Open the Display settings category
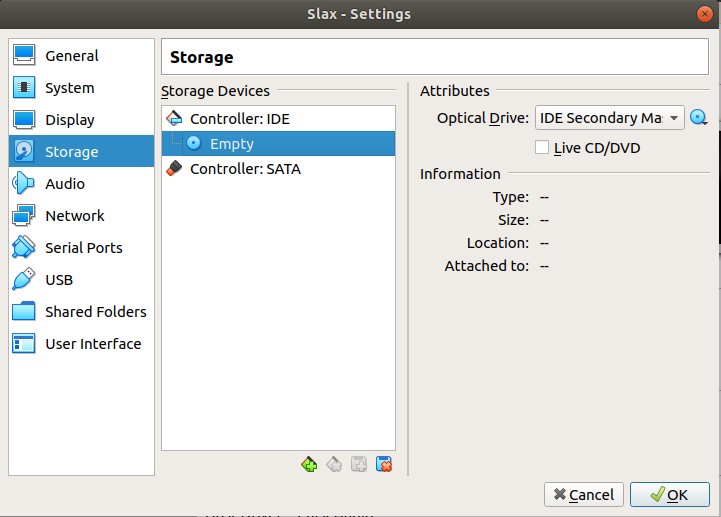Image resolution: width=721 pixels, height=517 pixels. point(81,120)
